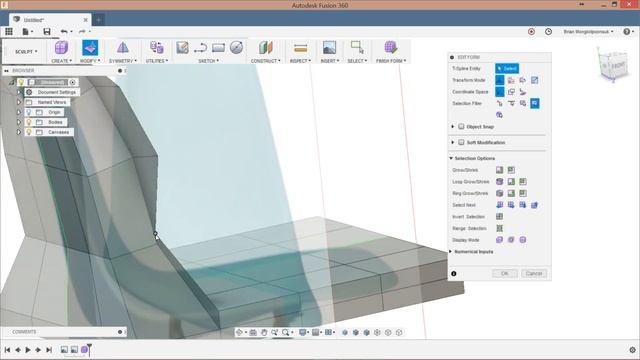Open the Utilities tool icon

(157, 48)
